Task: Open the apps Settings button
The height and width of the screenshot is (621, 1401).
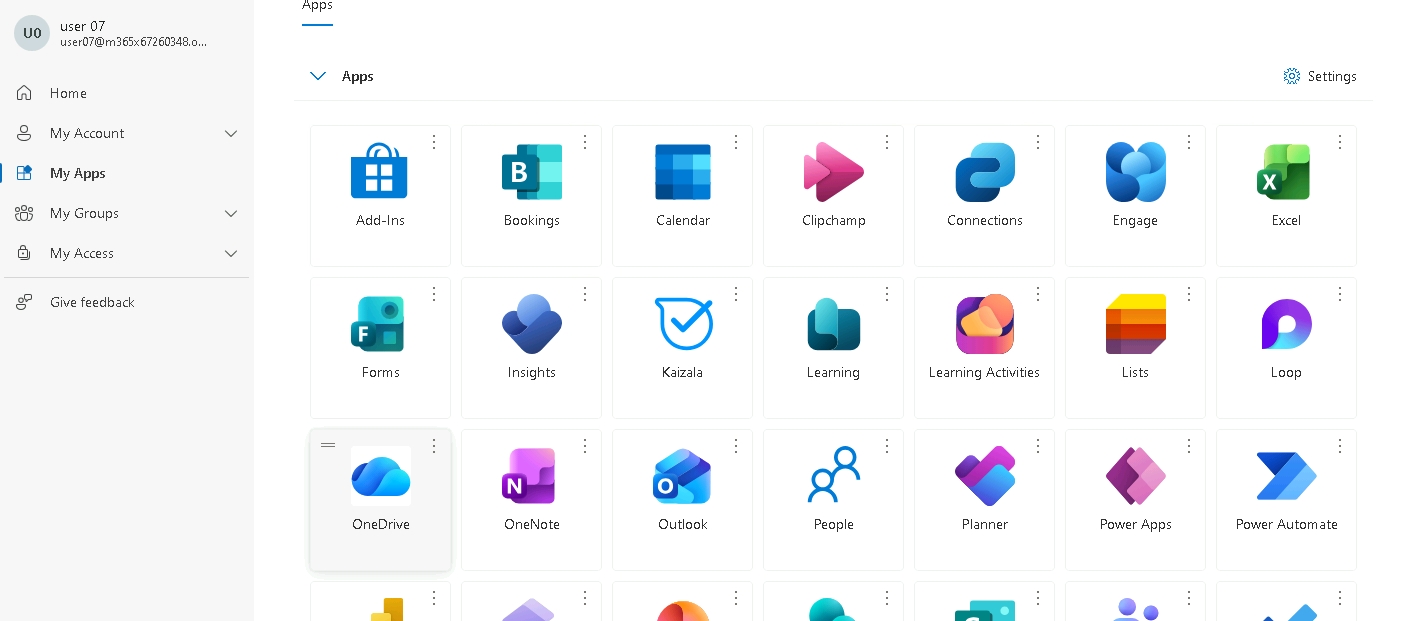Action: coord(1320,76)
